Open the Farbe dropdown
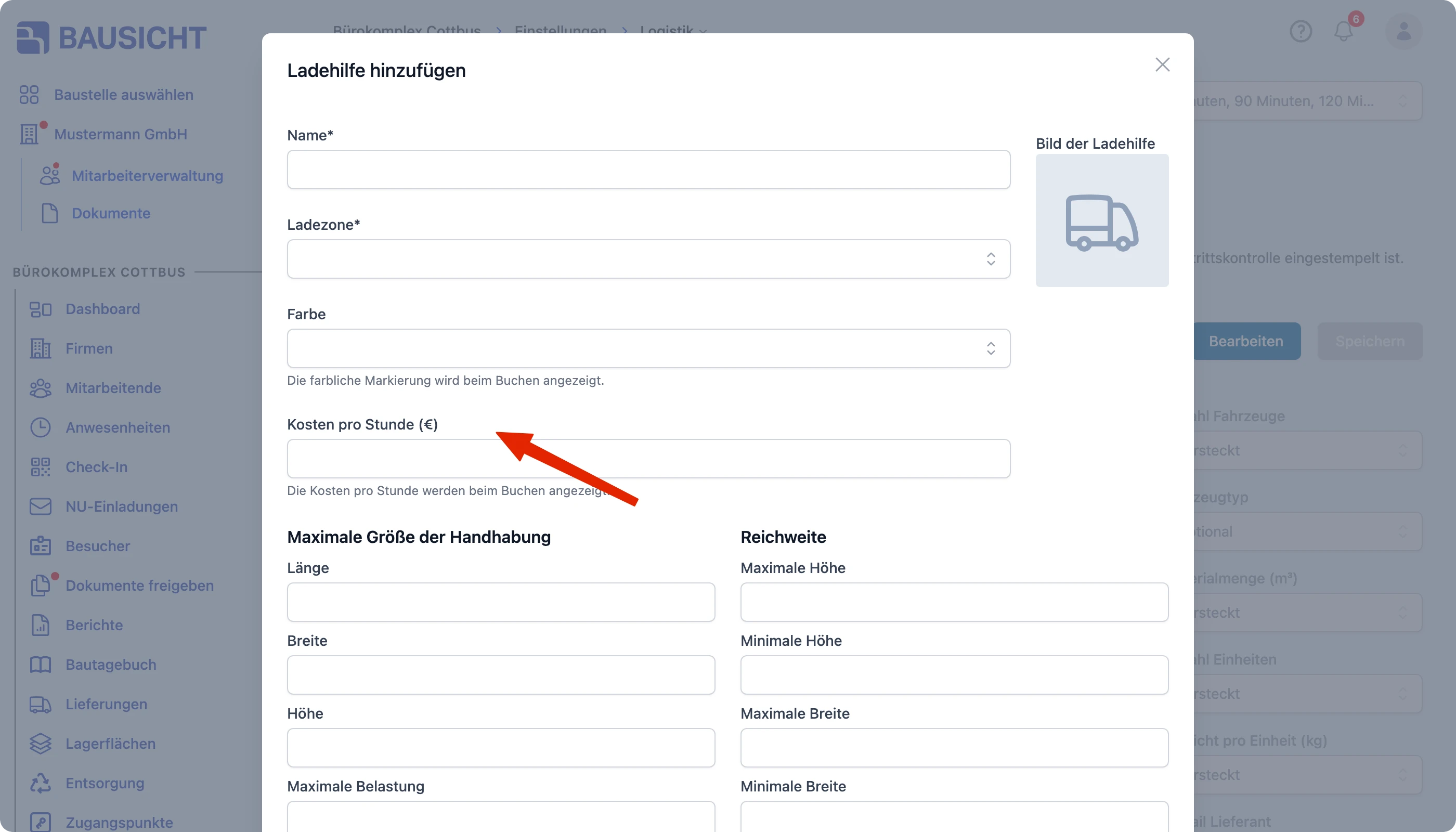Screen dimensions: 1456x832 (x=648, y=348)
